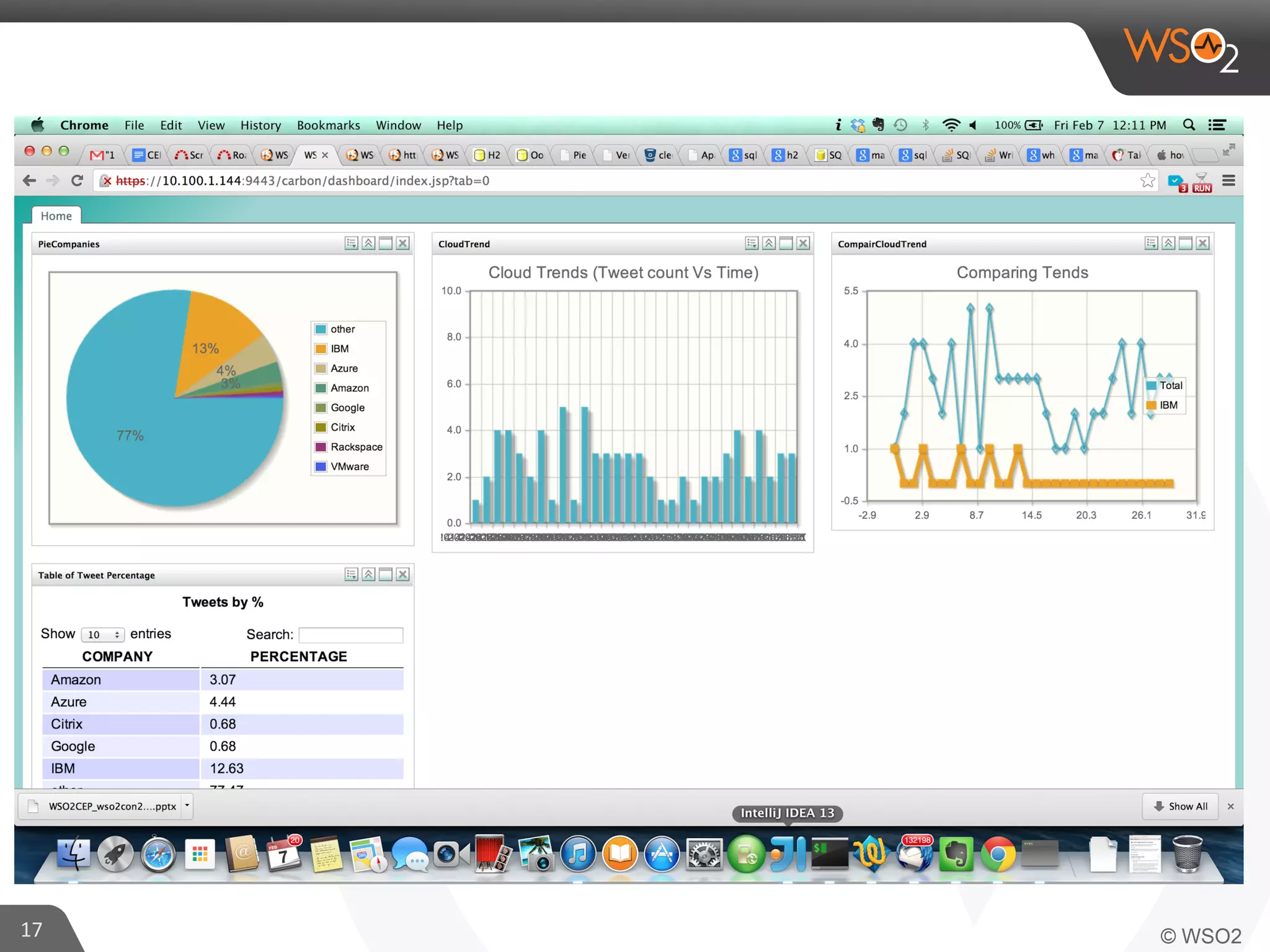Viewport: 1270px width, 952px height.
Task: Open the Bookmarks menu
Action: 328,125
